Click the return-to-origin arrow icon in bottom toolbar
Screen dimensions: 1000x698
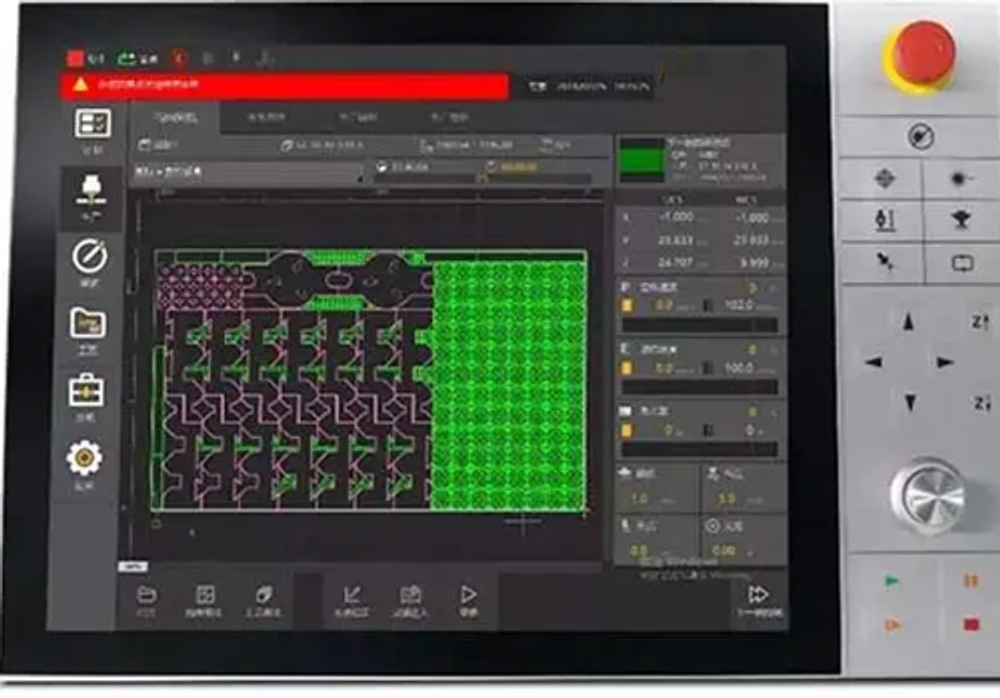point(351,595)
